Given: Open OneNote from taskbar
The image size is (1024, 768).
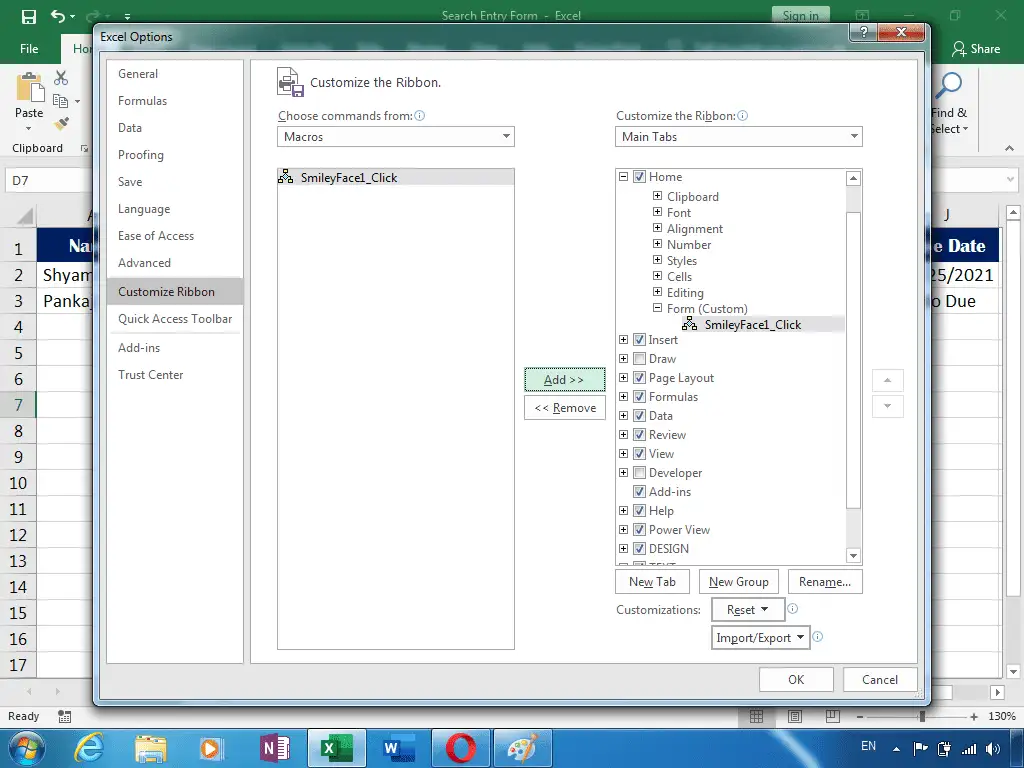Looking at the screenshot, I should pos(275,748).
